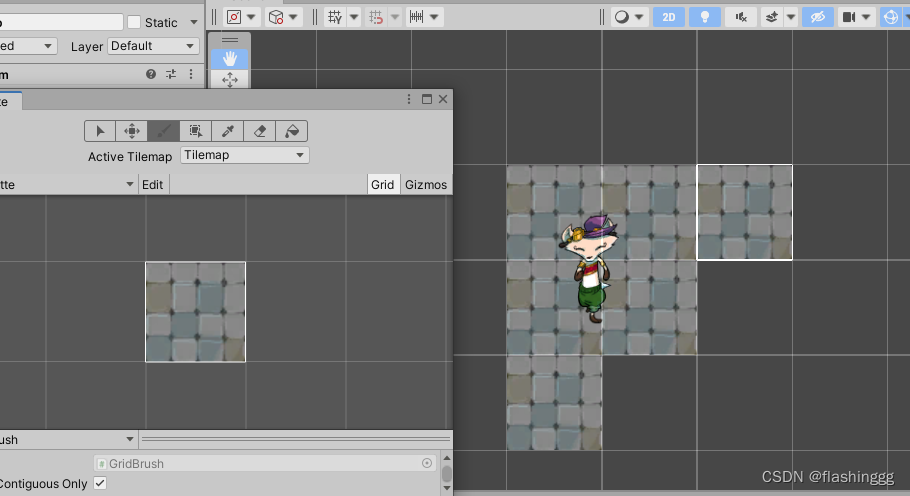Select the stone floor tile in the palette

point(196,312)
